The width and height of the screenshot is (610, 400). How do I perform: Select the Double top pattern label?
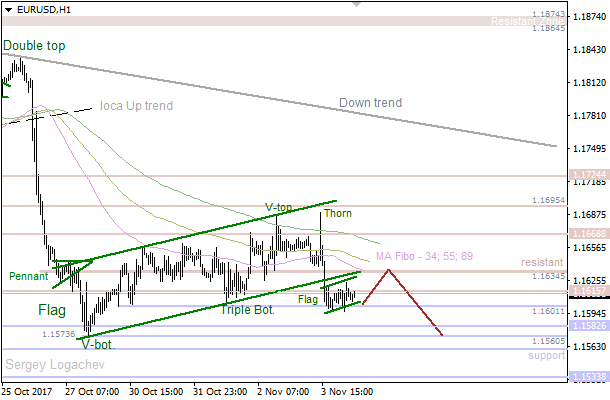pos(36,46)
